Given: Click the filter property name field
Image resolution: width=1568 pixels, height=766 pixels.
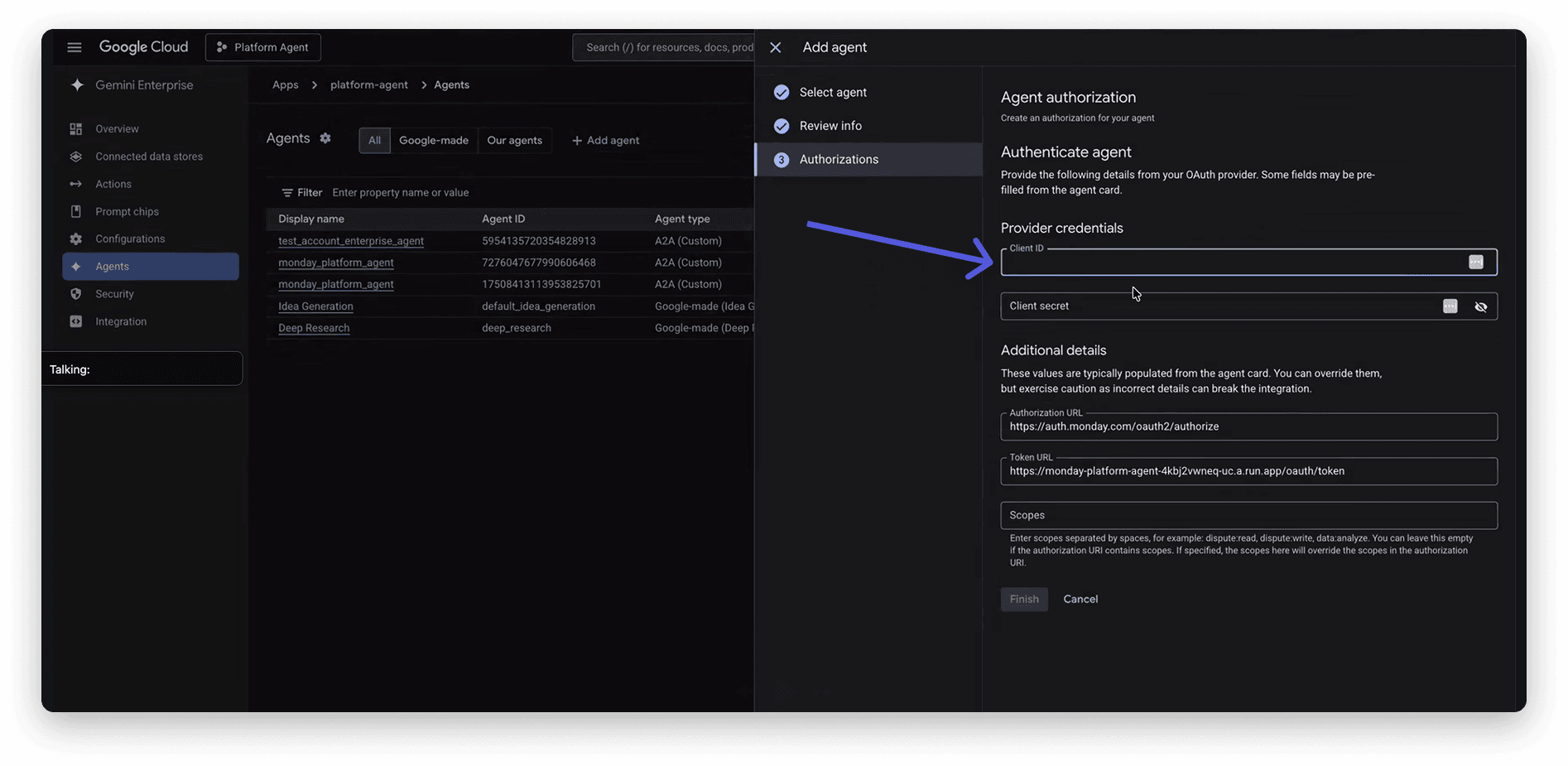Looking at the screenshot, I should point(401,192).
